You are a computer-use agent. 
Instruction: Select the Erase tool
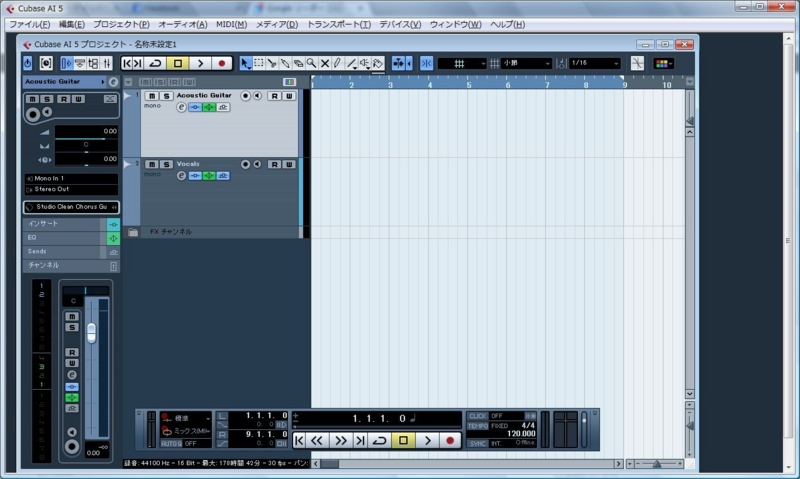(x=298, y=63)
